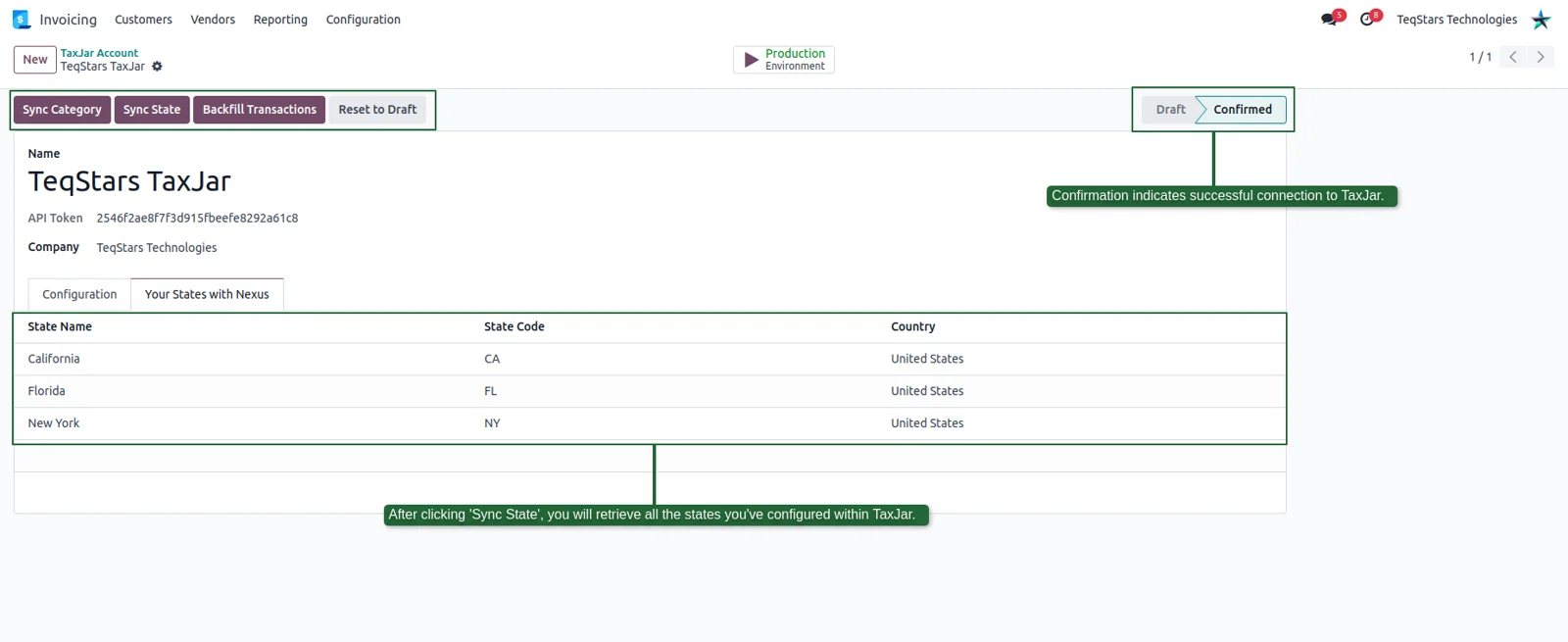Click the CA state code cell

(x=492, y=359)
